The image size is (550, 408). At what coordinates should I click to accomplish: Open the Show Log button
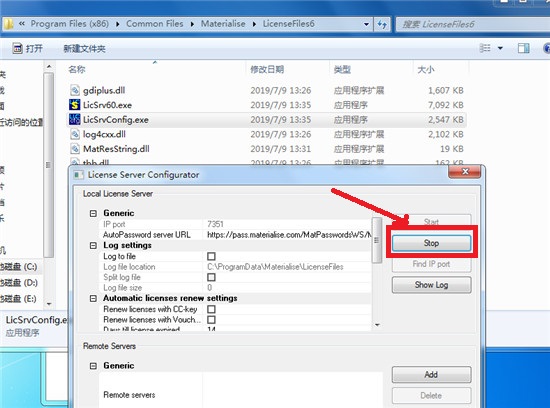tap(431, 285)
